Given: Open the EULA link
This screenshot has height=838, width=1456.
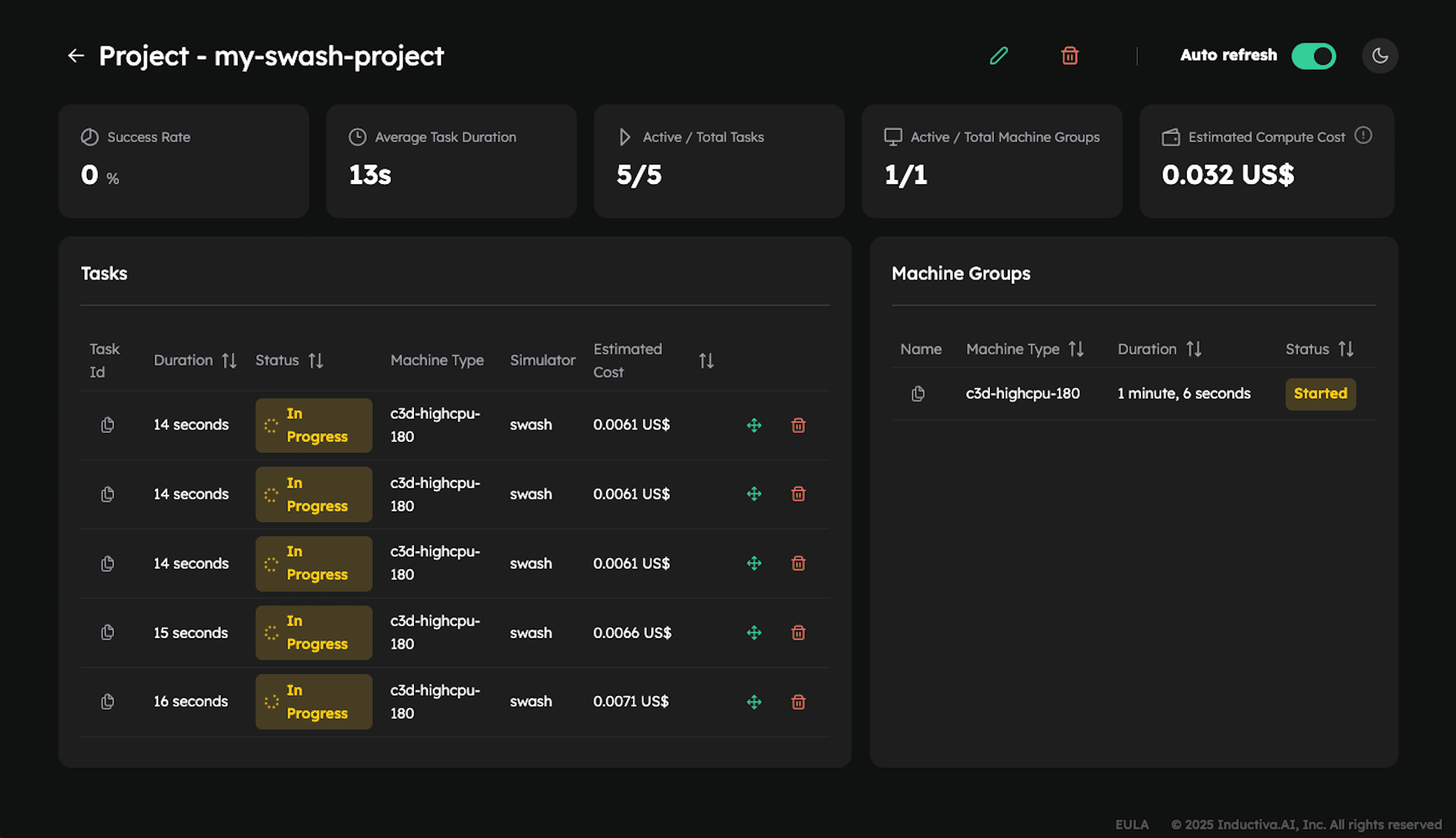Looking at the screenshot, I should 1131,824.
